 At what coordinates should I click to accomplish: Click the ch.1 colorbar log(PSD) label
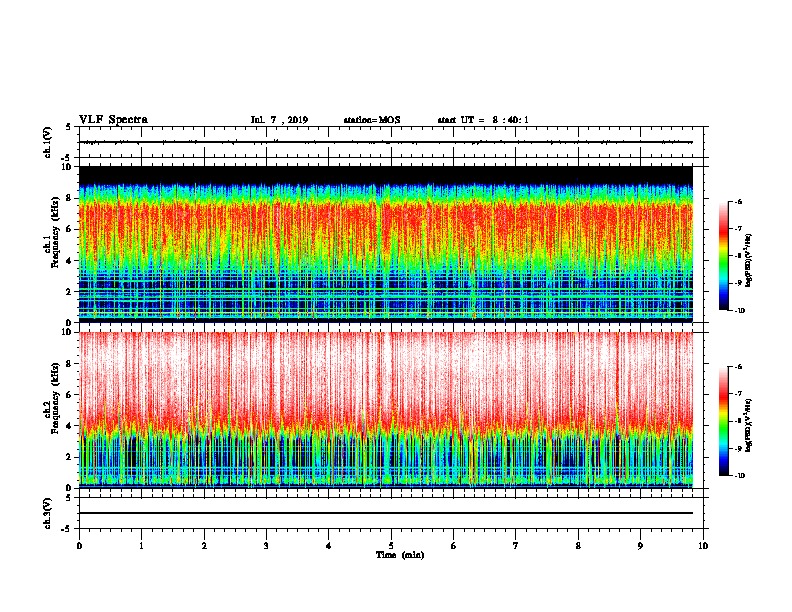point(748,261)
